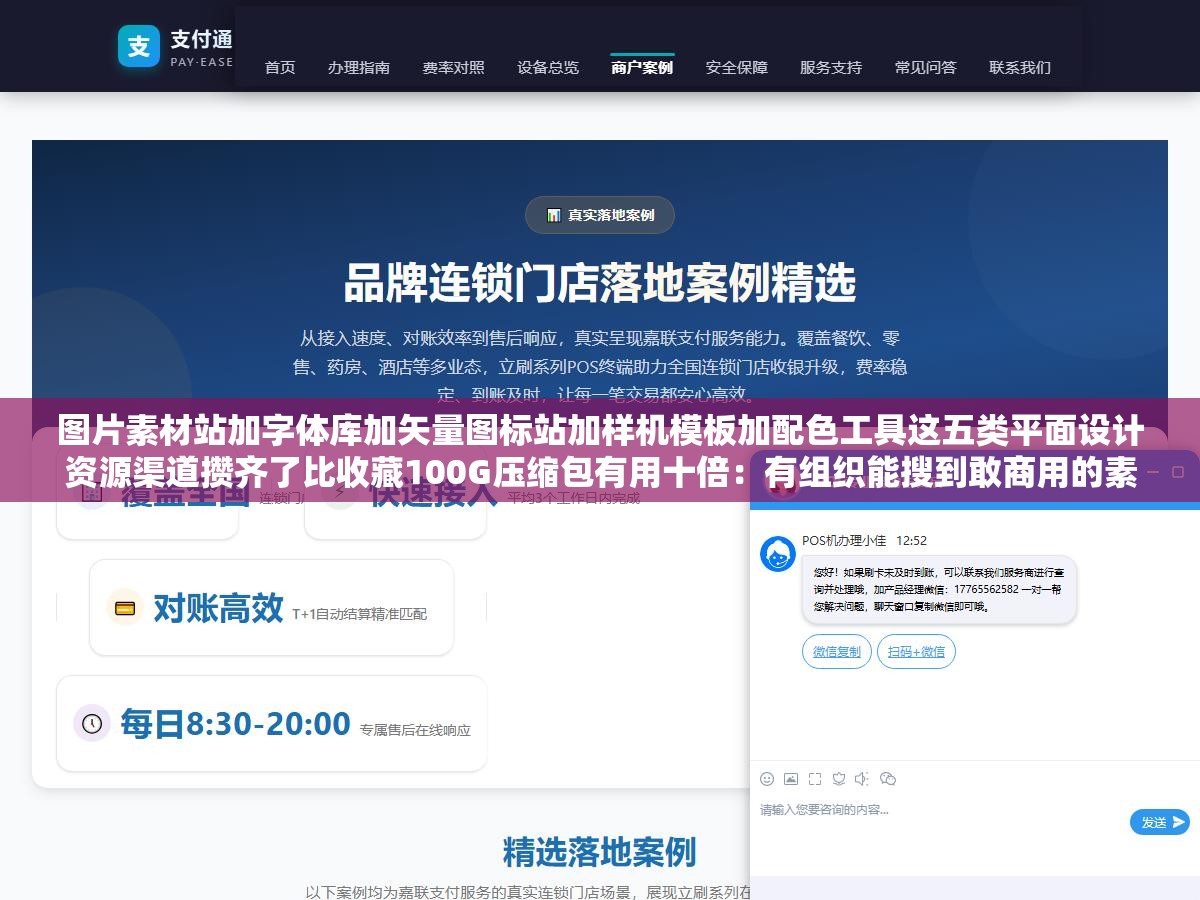Click the T+1自动结算精准匹配 text
This screenshot has width=1200, height=900.
click(x=359, y=614)
